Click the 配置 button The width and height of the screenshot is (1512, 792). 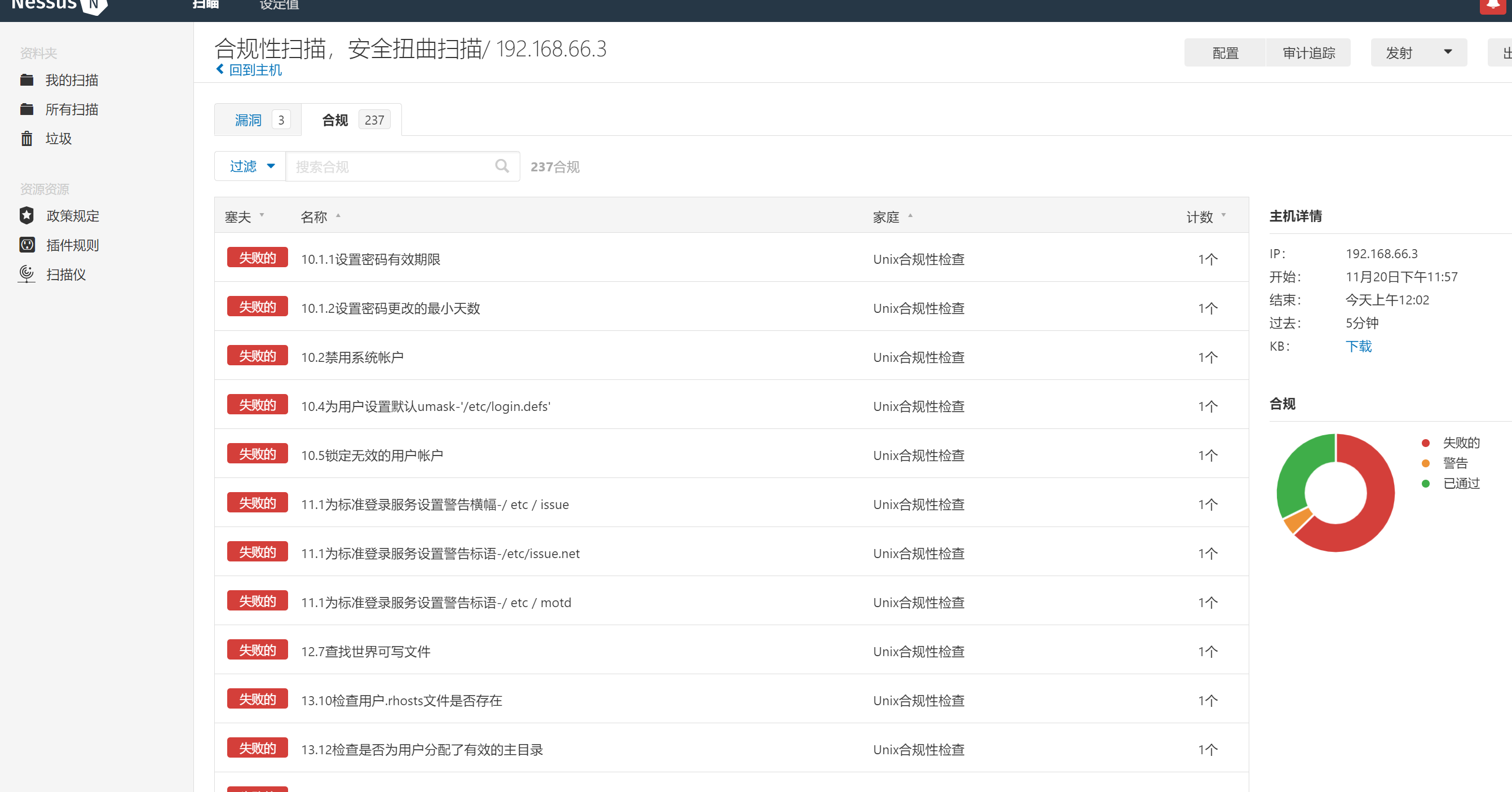tap(1225, 53)
